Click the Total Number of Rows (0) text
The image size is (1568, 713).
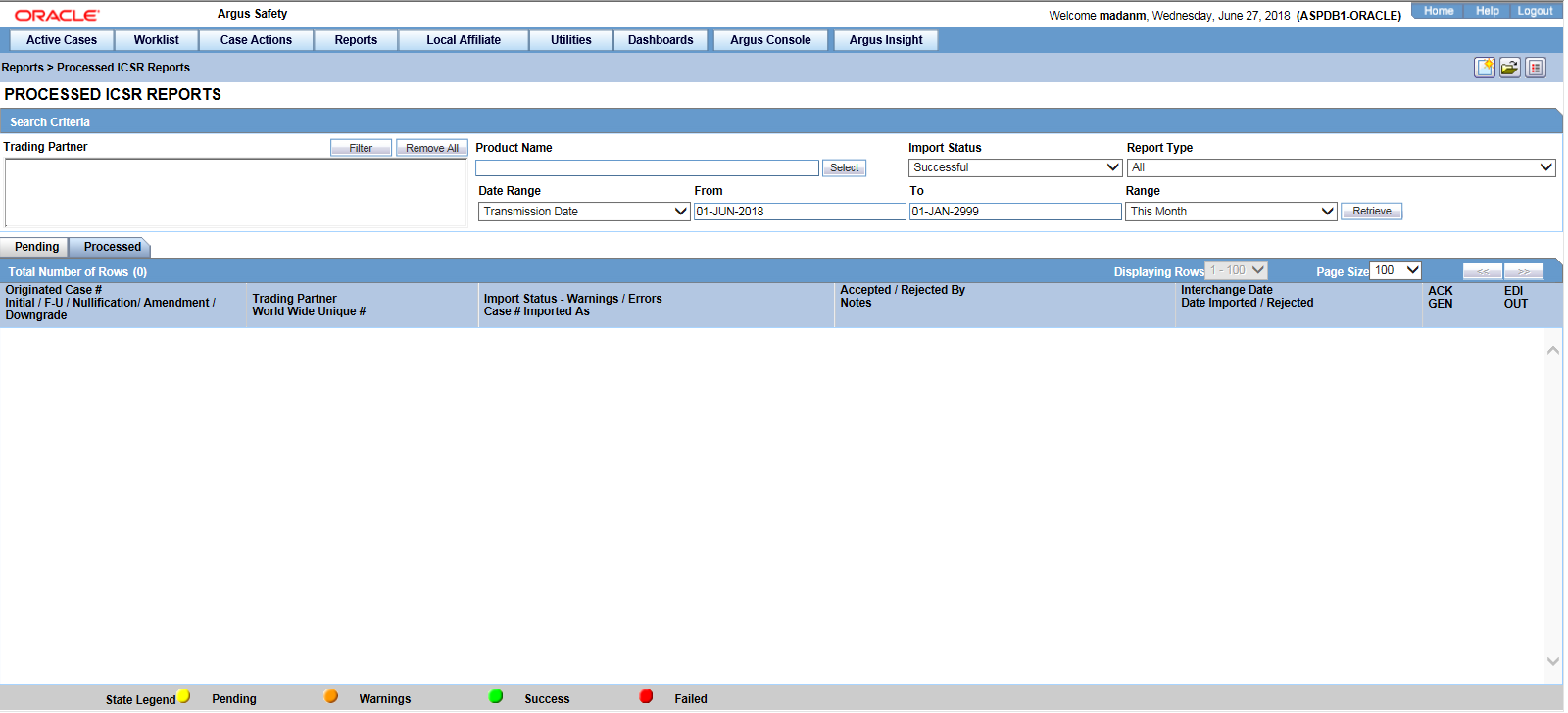coord(77,272)
